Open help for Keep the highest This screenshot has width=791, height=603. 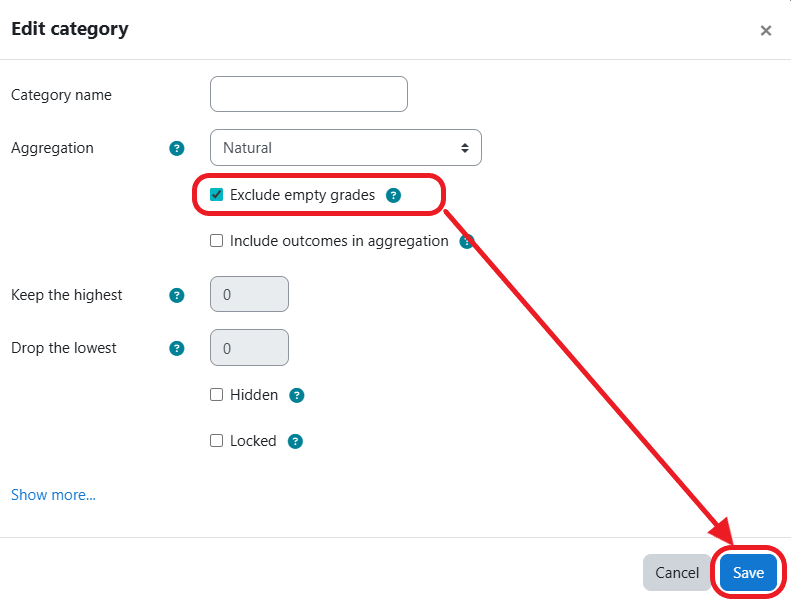point(177,295)
